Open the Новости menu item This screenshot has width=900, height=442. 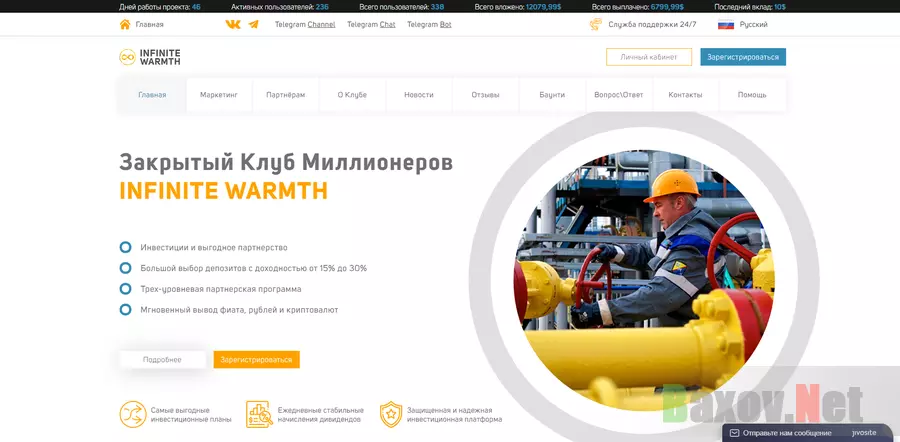[x=418, y=95]
